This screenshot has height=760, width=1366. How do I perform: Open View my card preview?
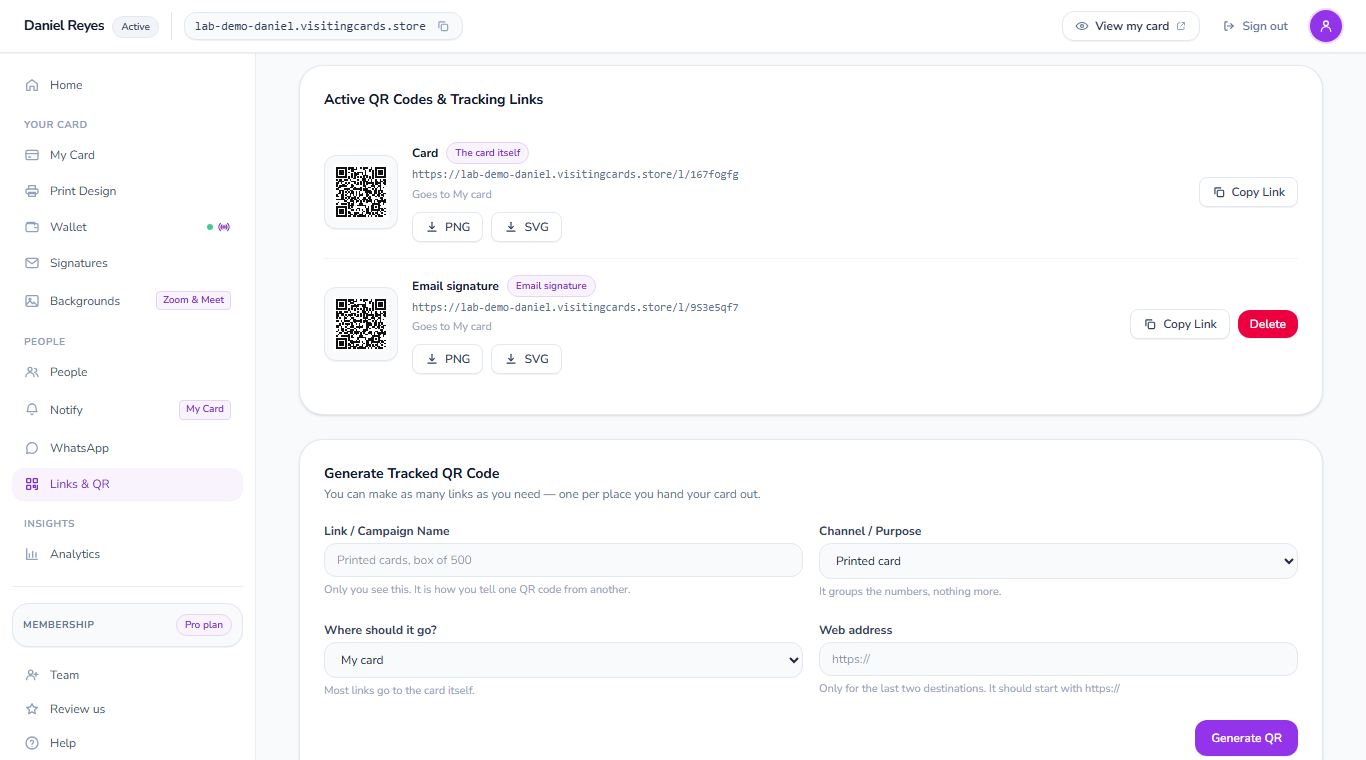click(x=1131, y=26)
